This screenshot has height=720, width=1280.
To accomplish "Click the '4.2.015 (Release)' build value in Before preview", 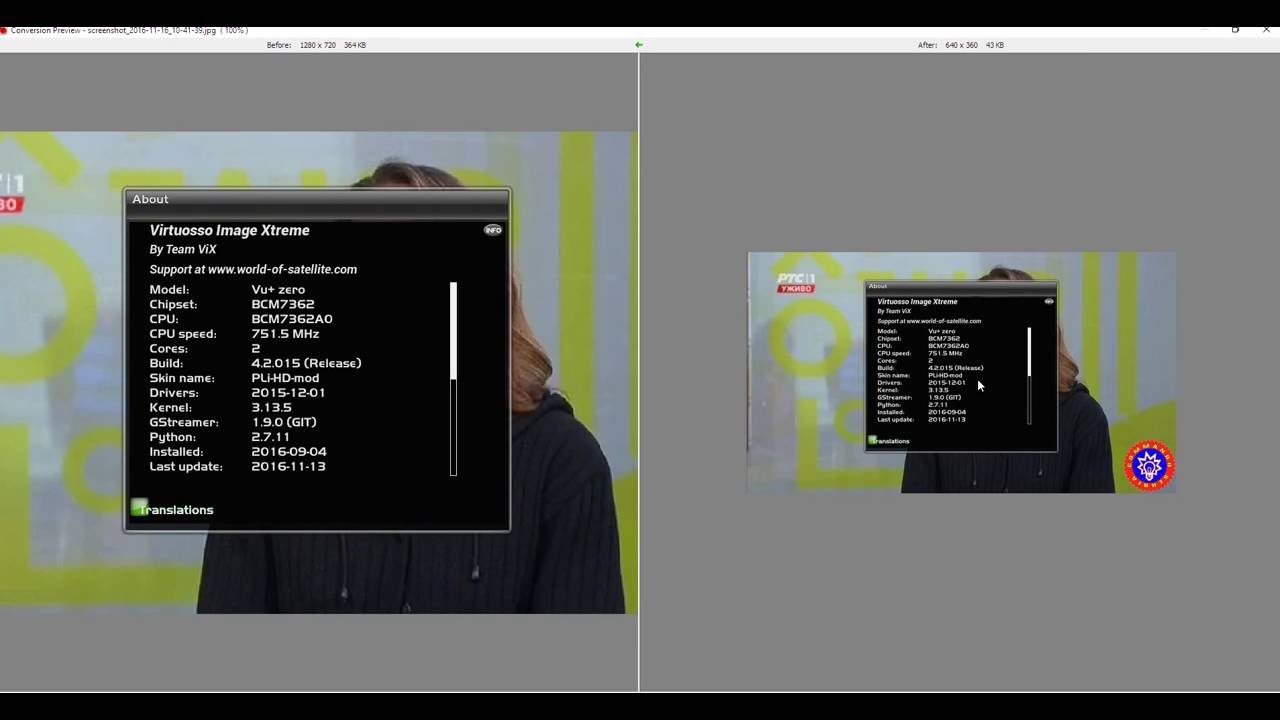I will click(x=306, y=363).
